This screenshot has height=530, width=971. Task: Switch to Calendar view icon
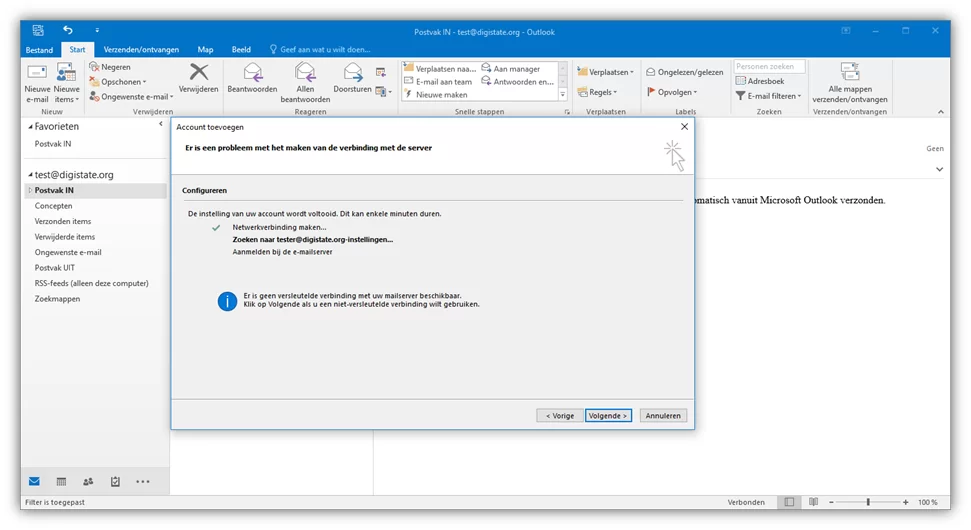61,482
